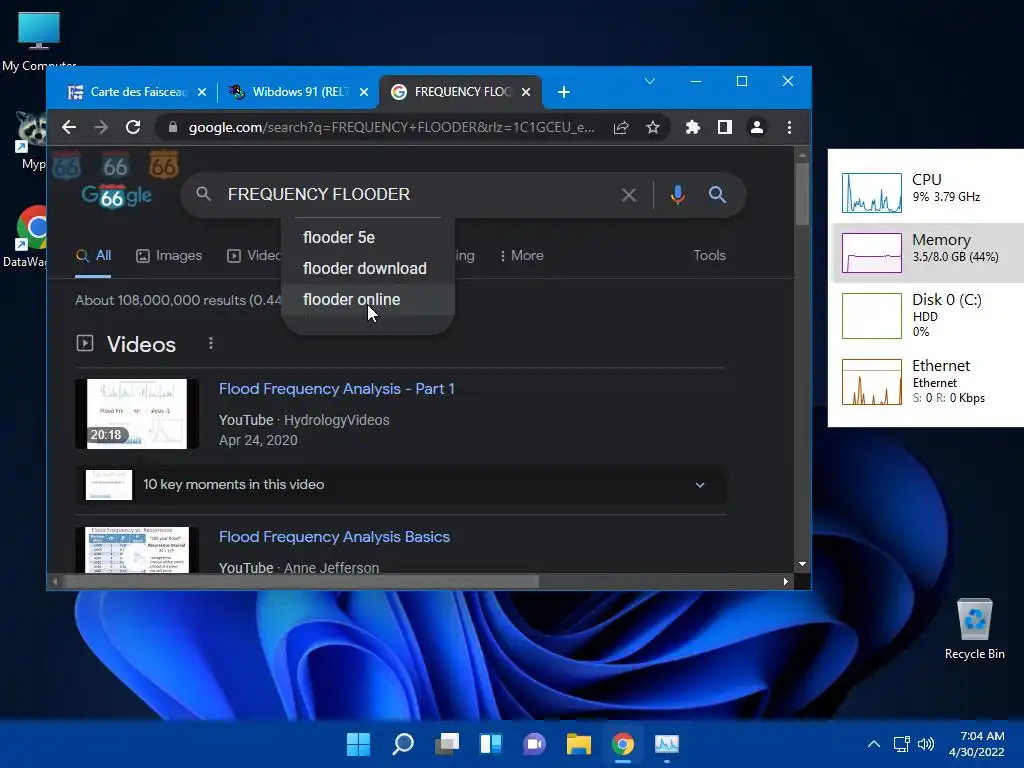Open Task Manager taskbar icon
Image resolution: width=1024 pixels, height=768 pixels.
coord(667,744)
